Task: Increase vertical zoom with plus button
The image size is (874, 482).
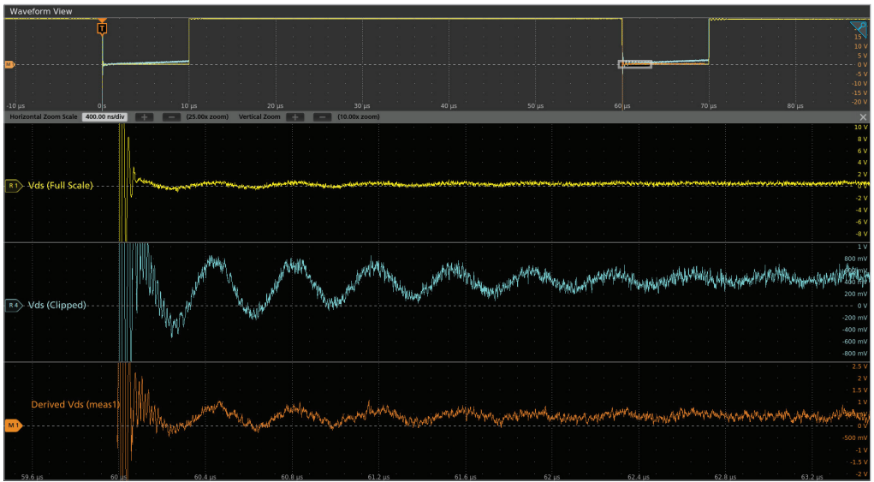Action: 295,116
